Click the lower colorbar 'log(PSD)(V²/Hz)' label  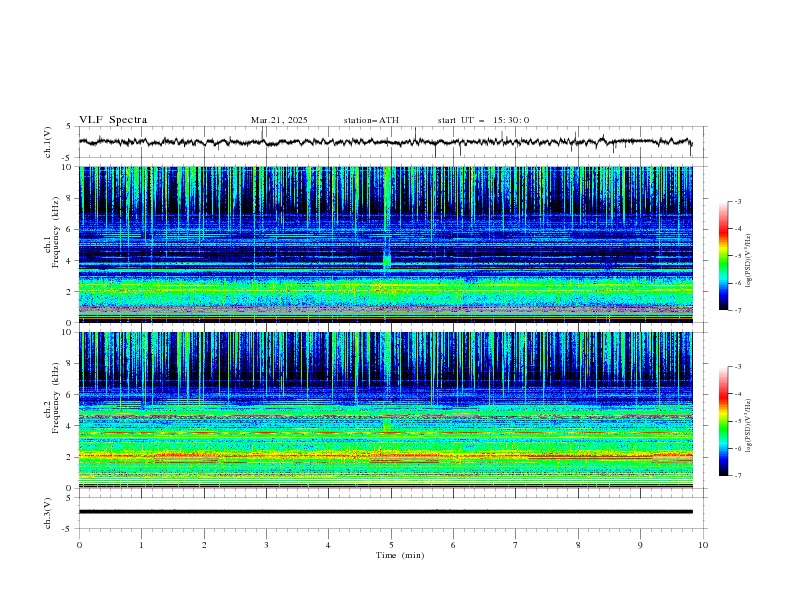coord(749,425)
